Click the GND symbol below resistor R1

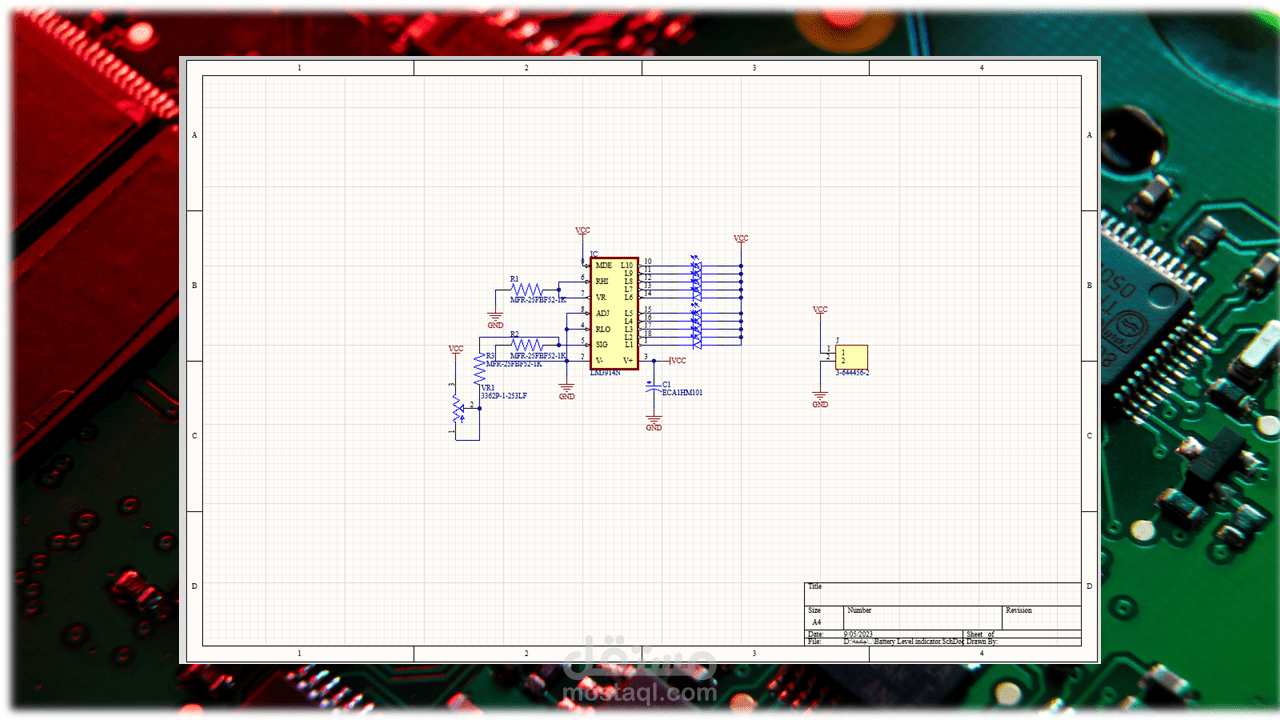coord(495,318)
